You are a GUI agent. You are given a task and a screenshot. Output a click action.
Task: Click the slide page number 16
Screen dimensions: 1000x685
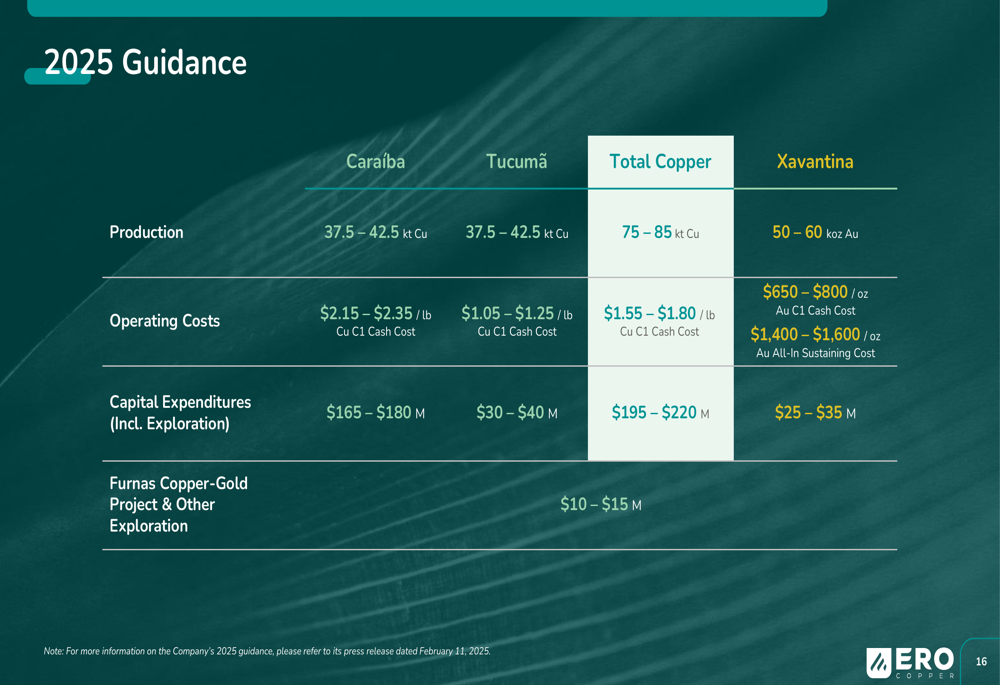[x=982, y=661]
